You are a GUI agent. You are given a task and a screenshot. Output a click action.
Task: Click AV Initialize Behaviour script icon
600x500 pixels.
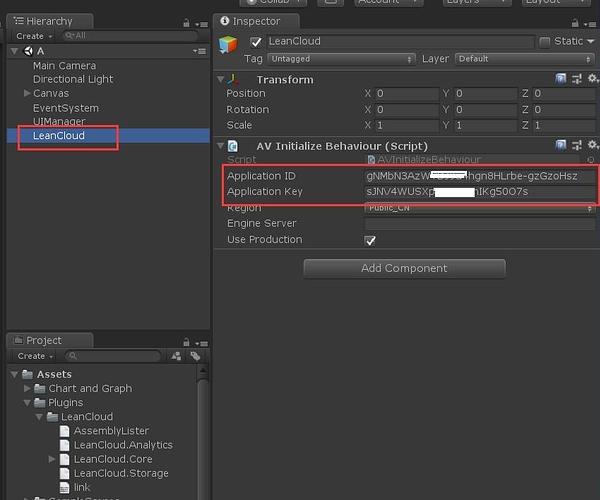click(233, 146)
